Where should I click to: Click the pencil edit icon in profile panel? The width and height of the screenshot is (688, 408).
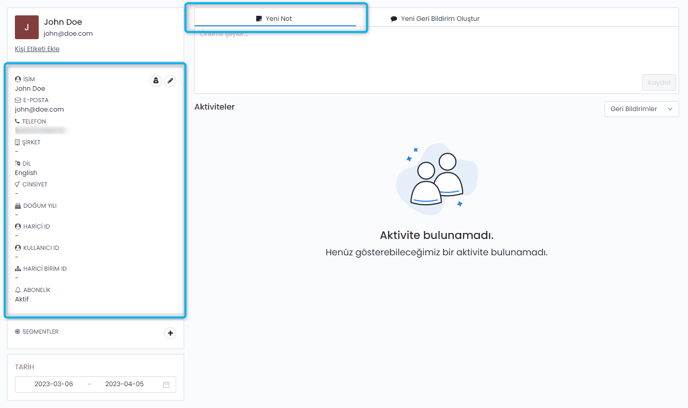170,81
